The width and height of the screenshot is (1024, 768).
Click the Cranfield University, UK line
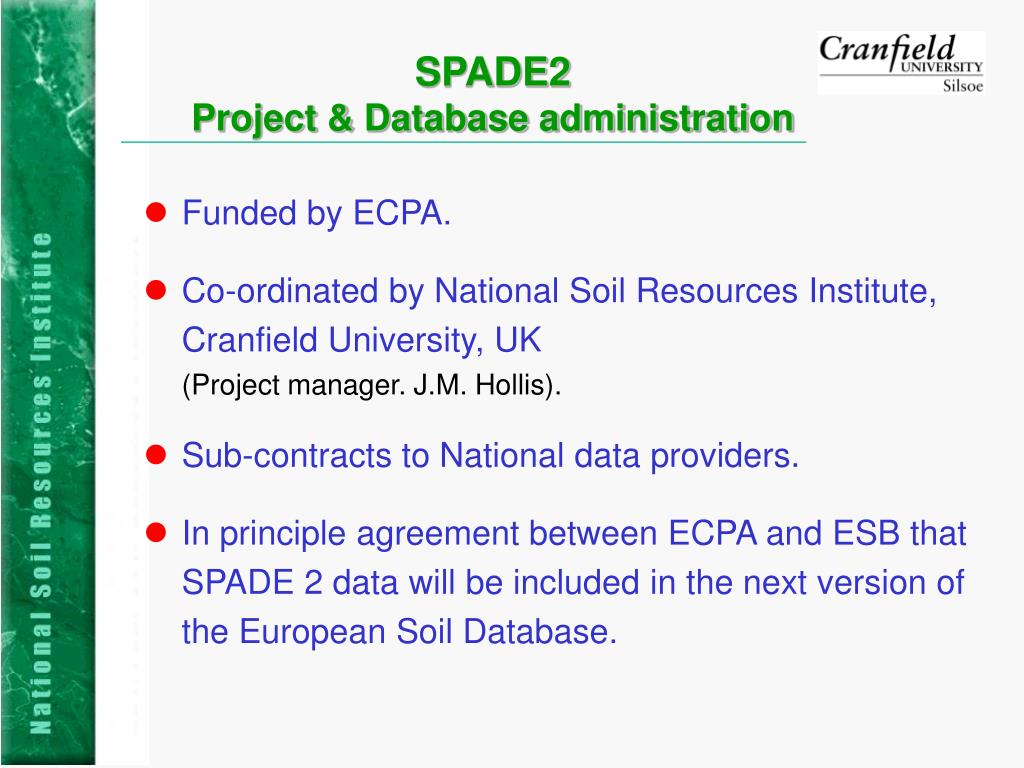click(361, 340)
